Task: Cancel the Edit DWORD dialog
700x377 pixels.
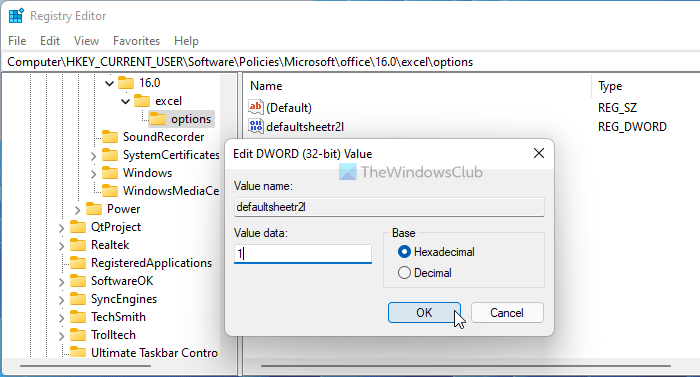Action: [507, 313]
